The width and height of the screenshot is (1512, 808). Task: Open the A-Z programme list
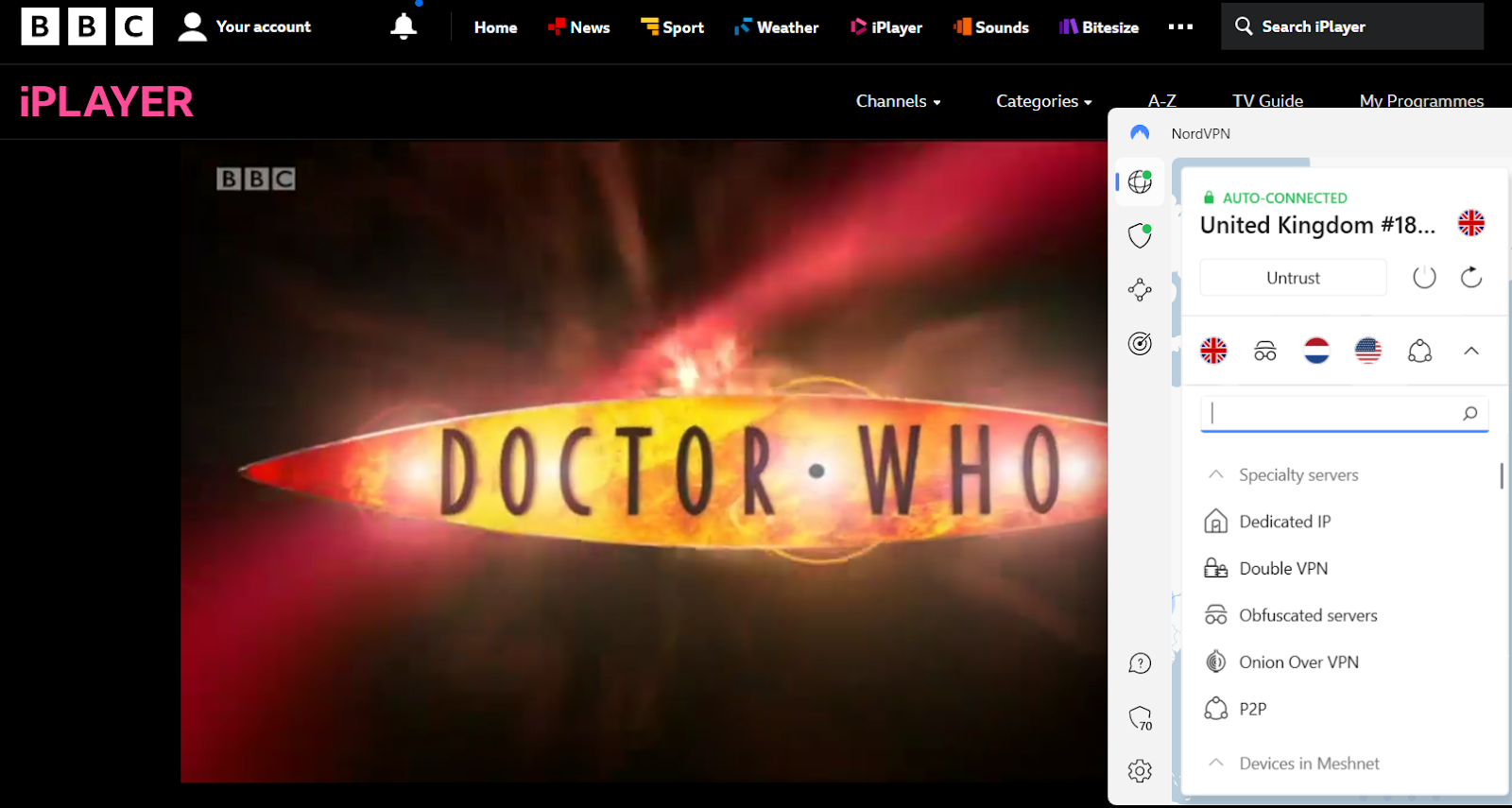tap(1161, 100)
